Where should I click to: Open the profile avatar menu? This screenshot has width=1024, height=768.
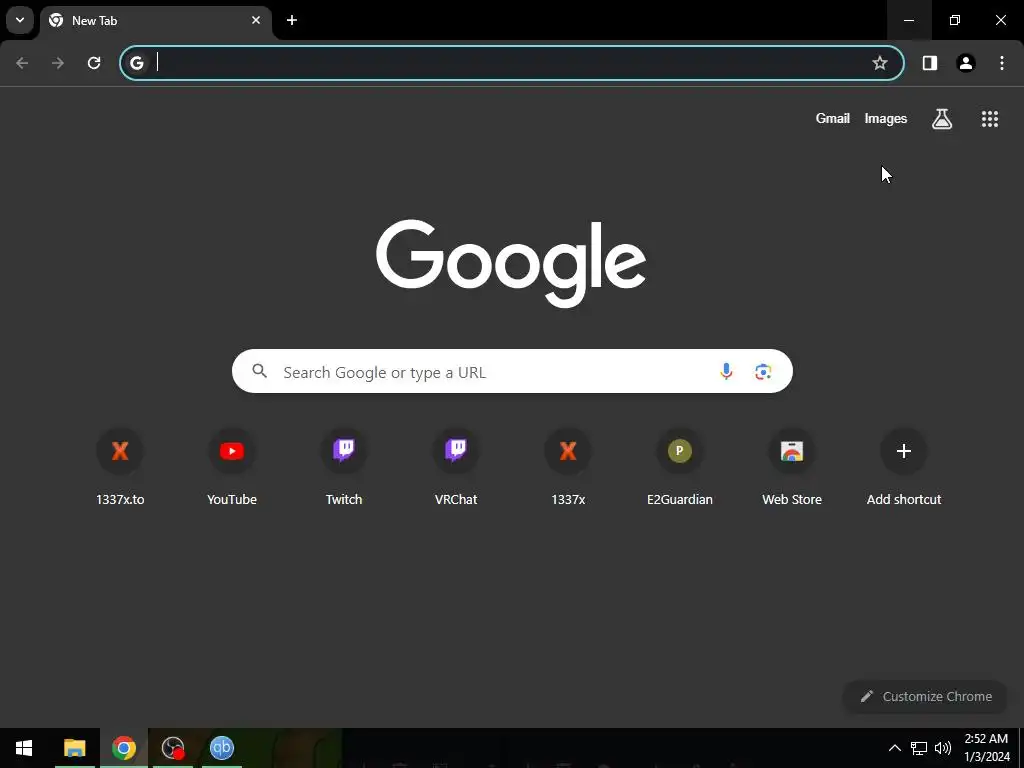click(x=965, y=63)
